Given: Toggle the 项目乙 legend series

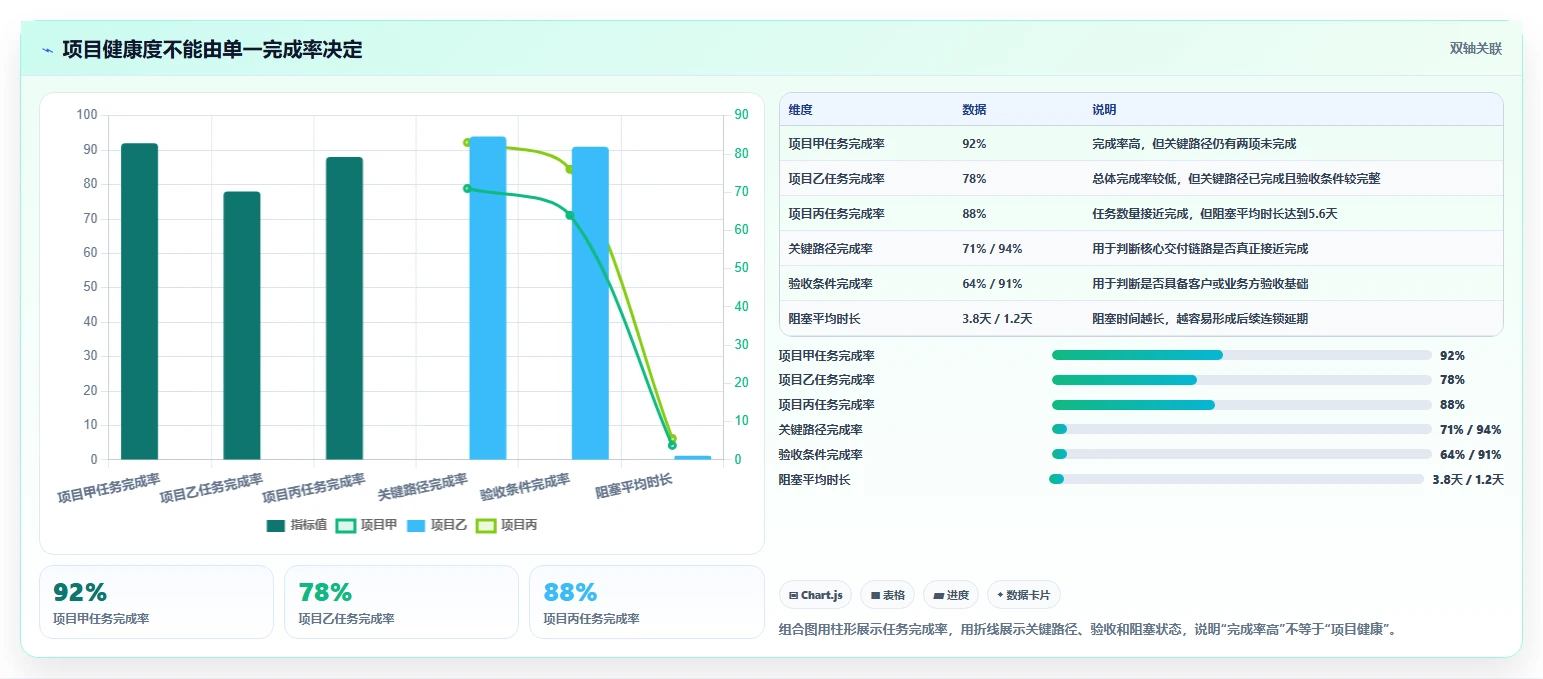Looking at the screenshot, I should 436,525.
